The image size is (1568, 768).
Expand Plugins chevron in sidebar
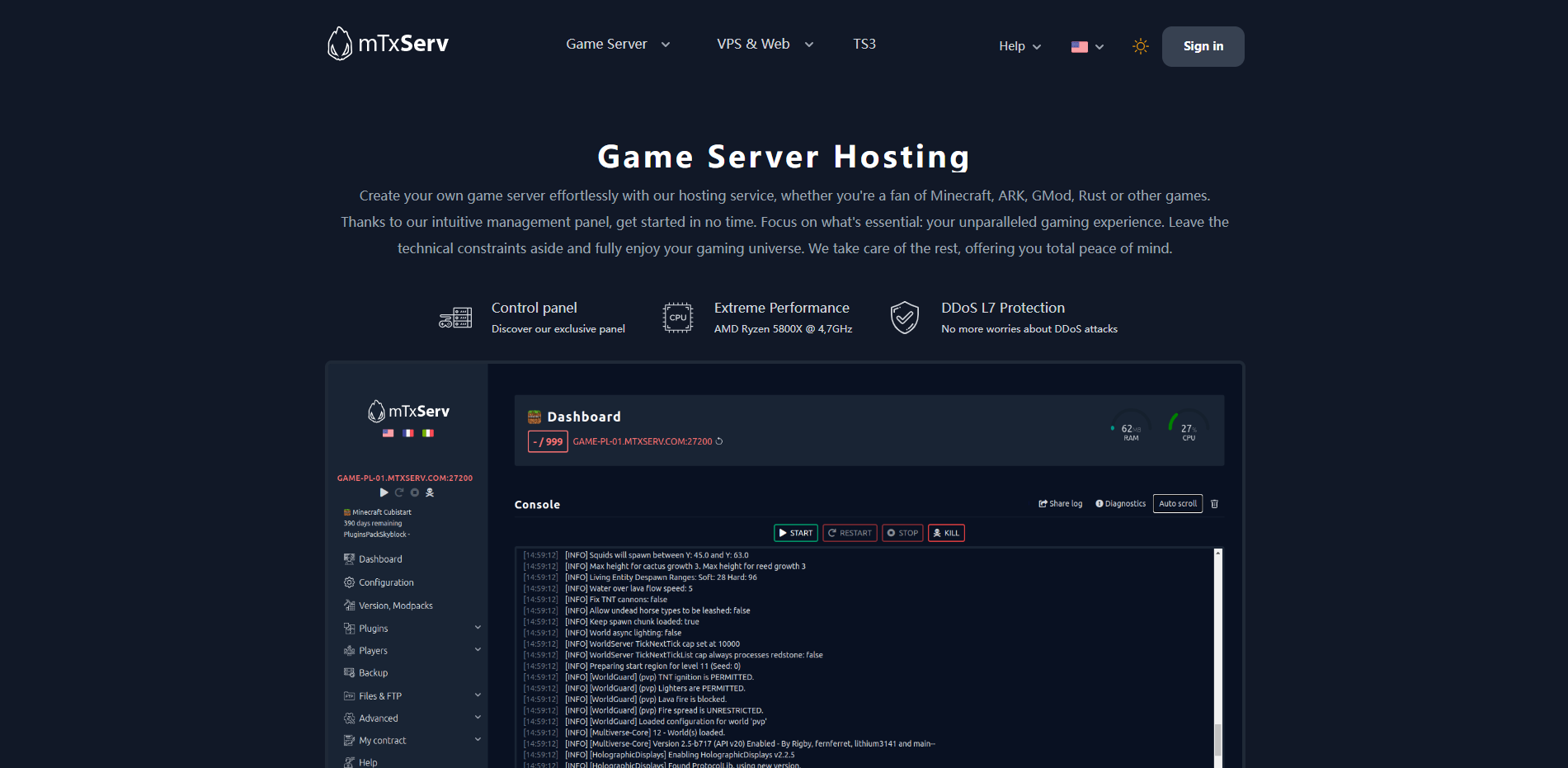click(x=478, y=628)
